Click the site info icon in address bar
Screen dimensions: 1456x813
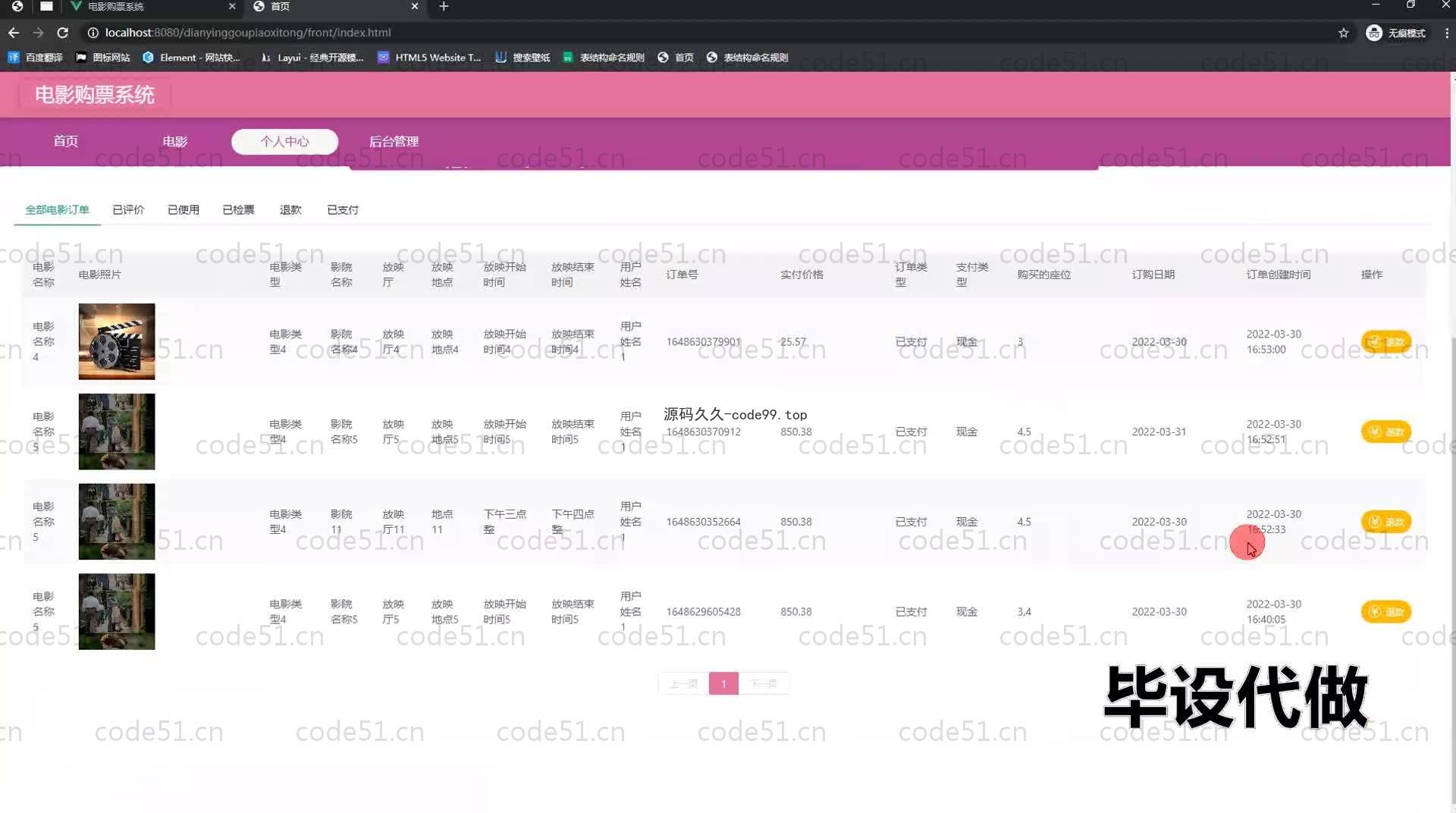(93, 33)
